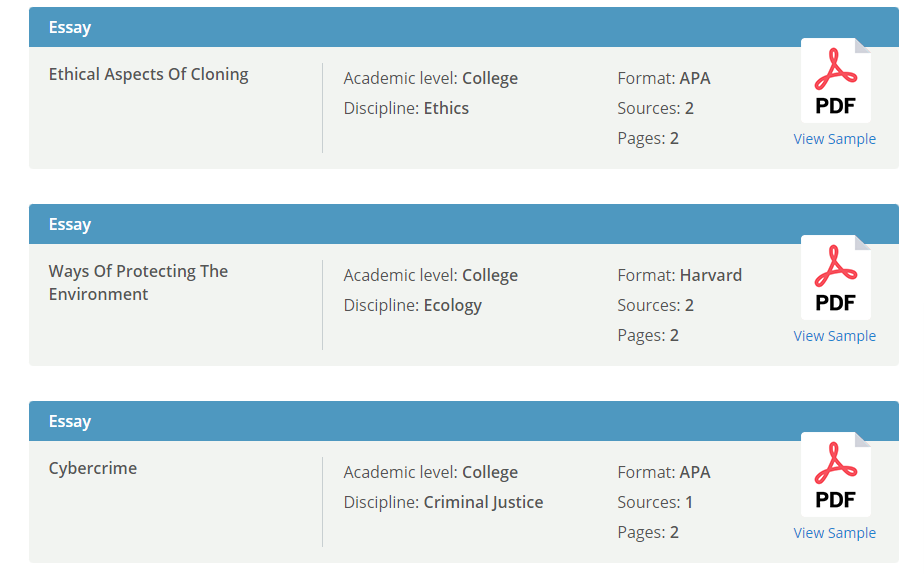Viewport: 924px width, 574px height.
Task: Click the Discipline: Ecology text
Action: (x=412, y=305)
